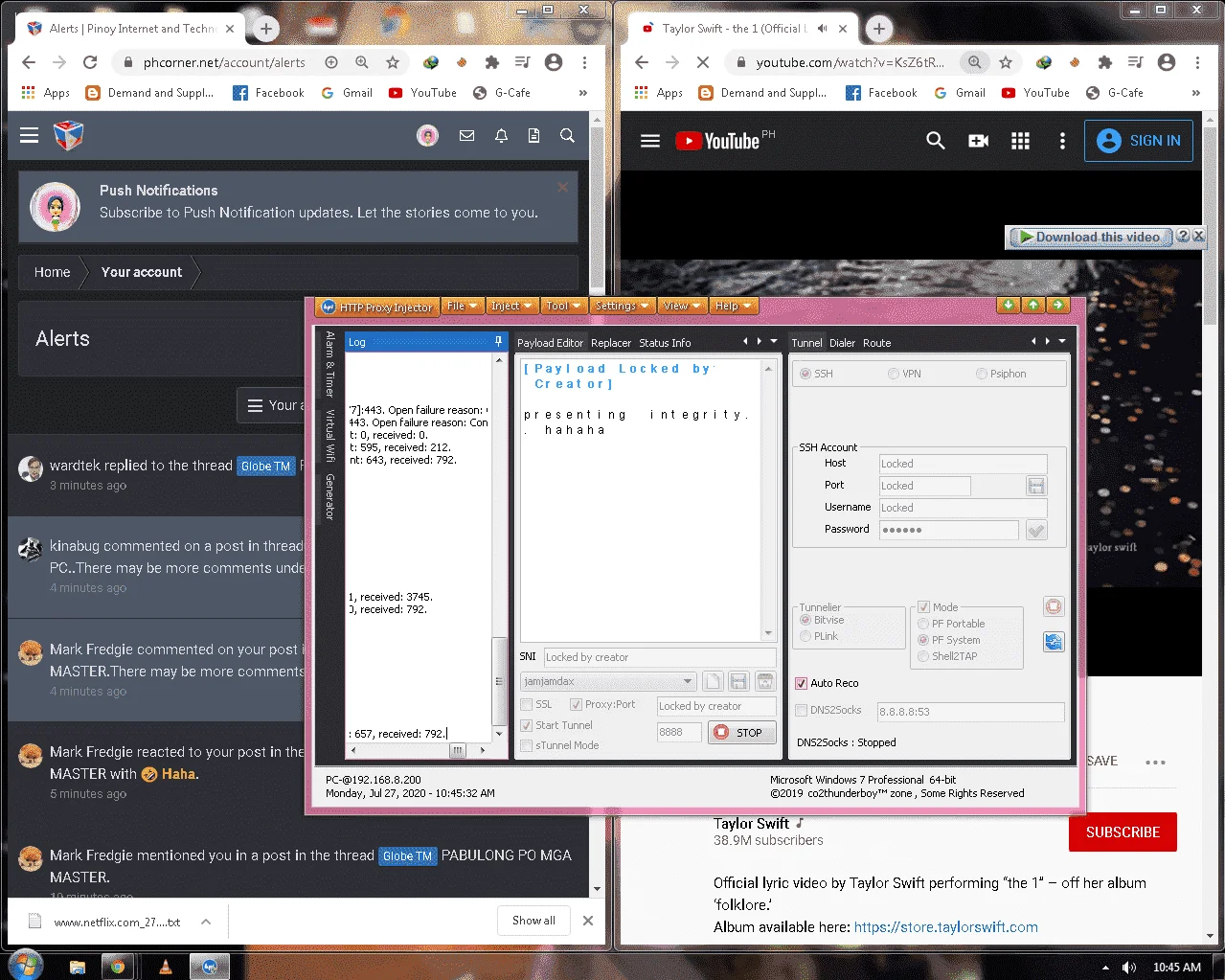Click the red stop-circle icon in Tunnel panel

click(1054, 606)
